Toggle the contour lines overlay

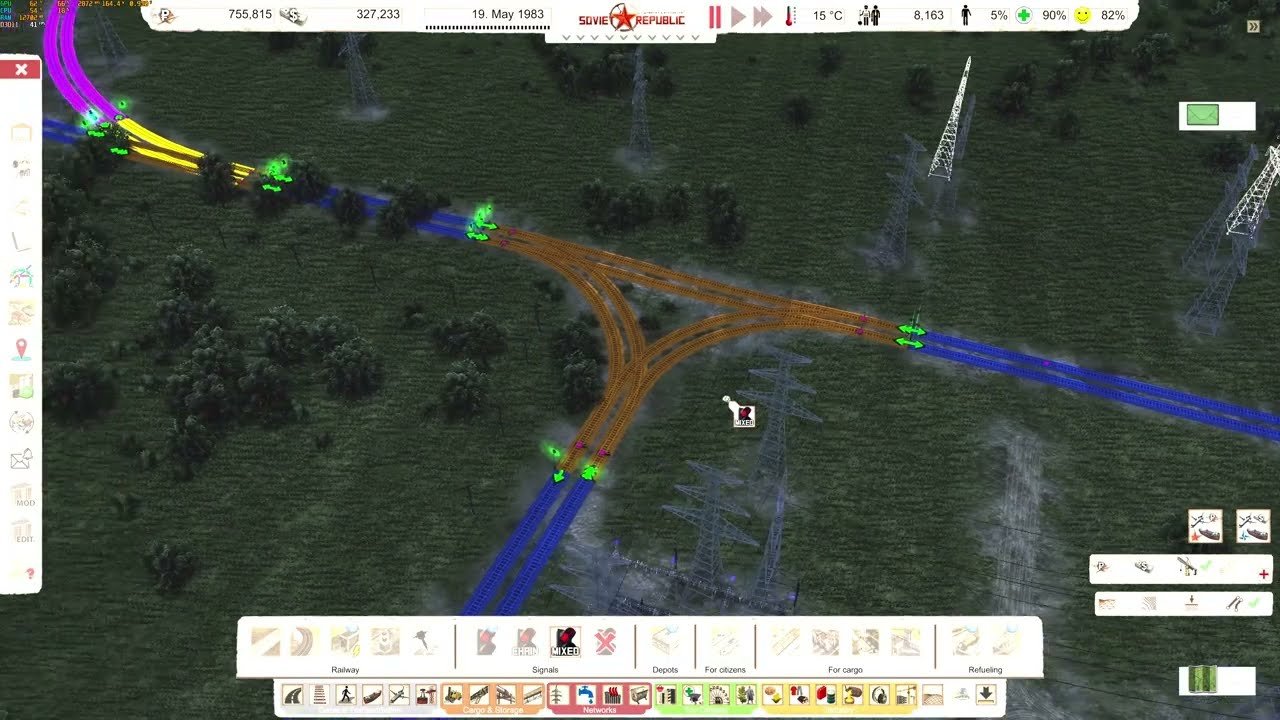(1148, 604)
